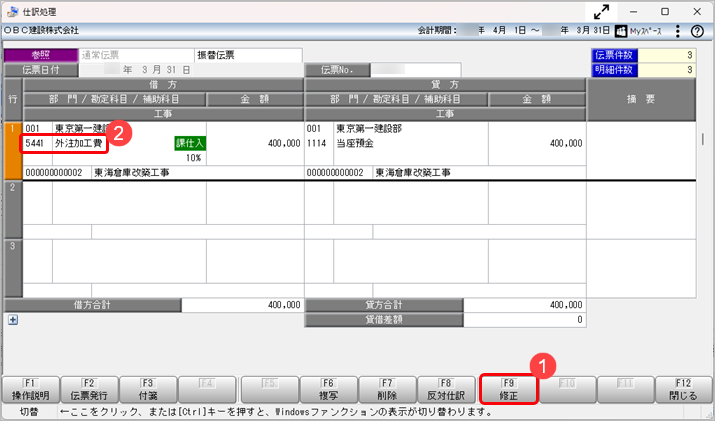Image resolution: width=715 pixels, height=421 pixels.
Task: Click the expand arrows icon in title bar
Action: (601, 12)
